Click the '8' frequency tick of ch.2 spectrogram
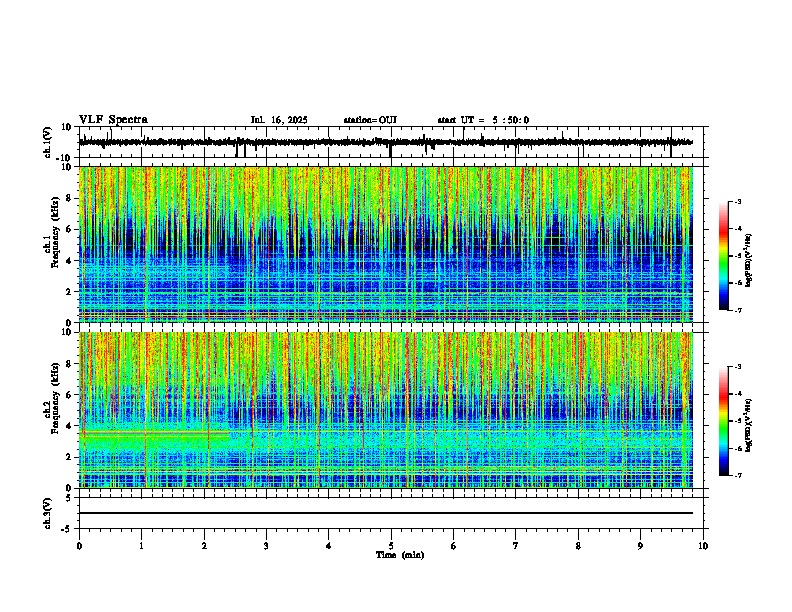Screen dimensions: 792x612 [x=70, y=364]
